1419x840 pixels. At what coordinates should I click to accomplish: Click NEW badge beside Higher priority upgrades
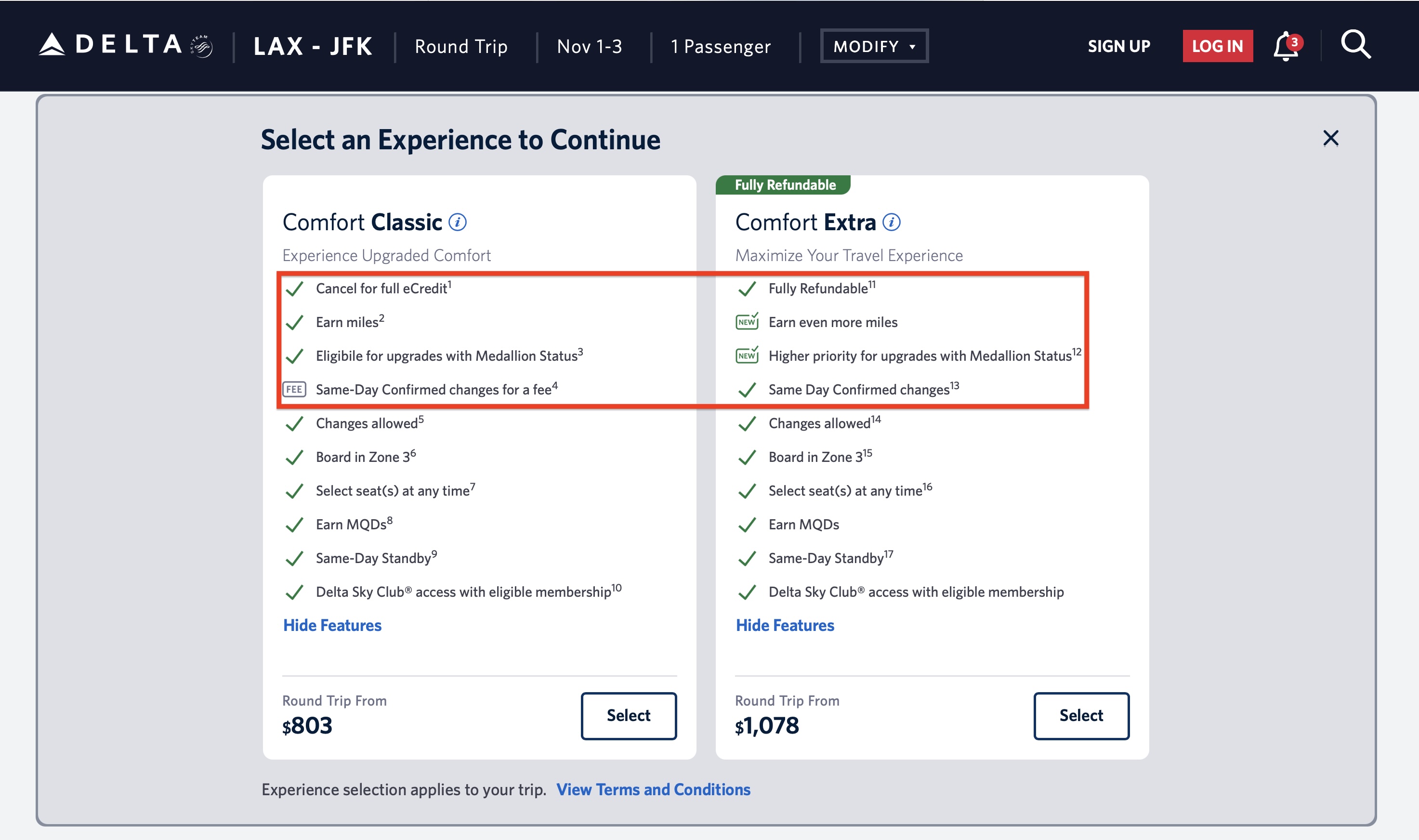pyautogui.click(x=747, y=355)
